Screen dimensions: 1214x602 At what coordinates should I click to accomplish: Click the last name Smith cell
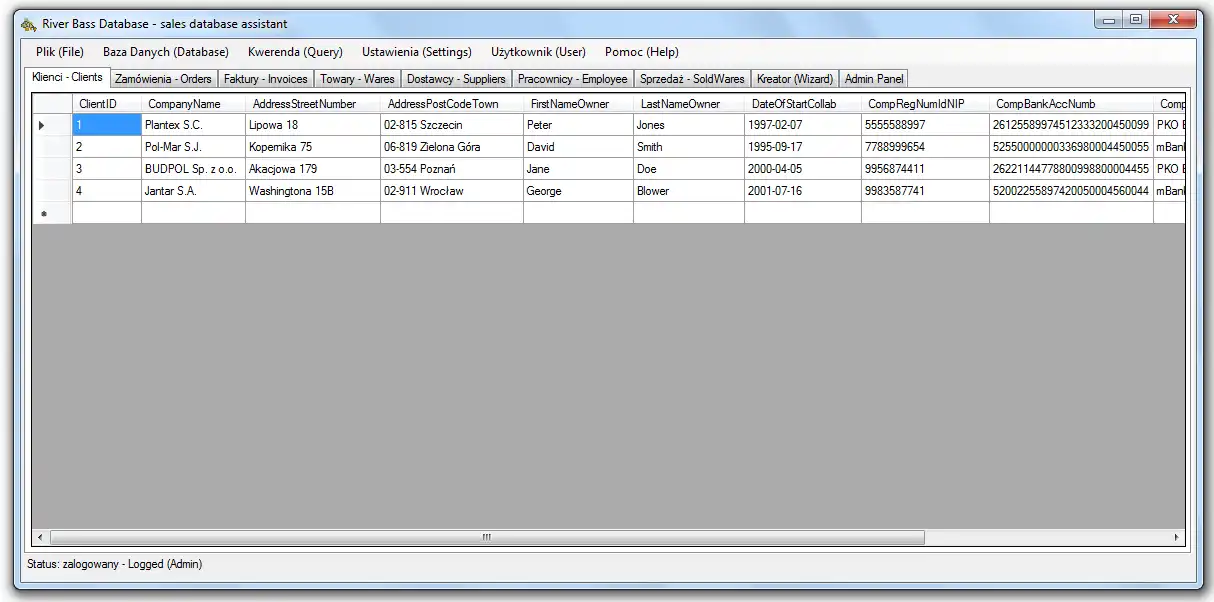(689, 147)
